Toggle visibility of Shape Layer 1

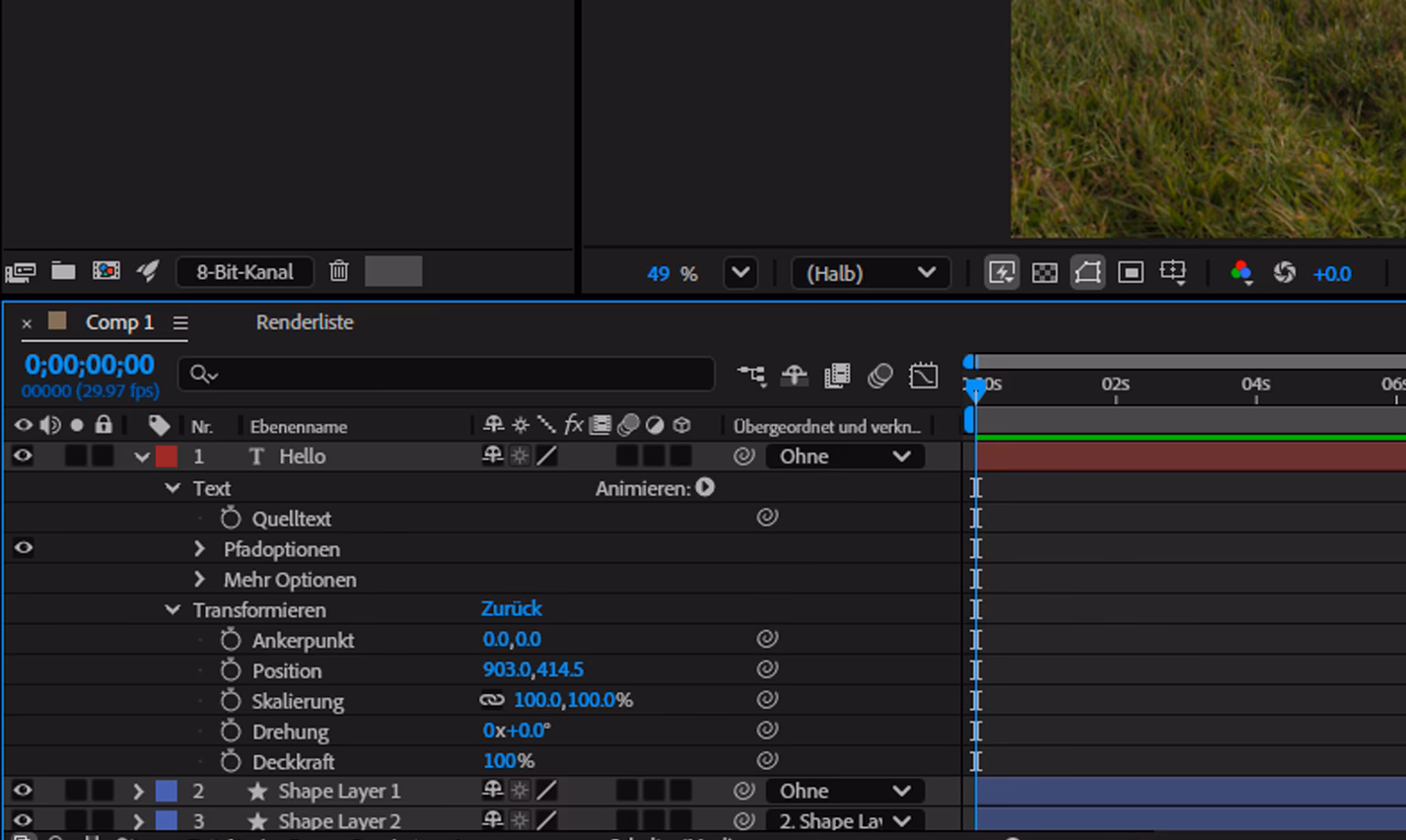[23, 790]
